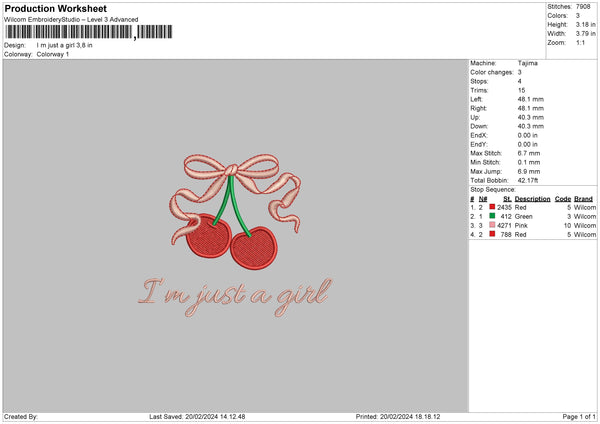Click the "I'm just a girl" lettering
This screenshot has width=600, height=424.
coord(235,297)
